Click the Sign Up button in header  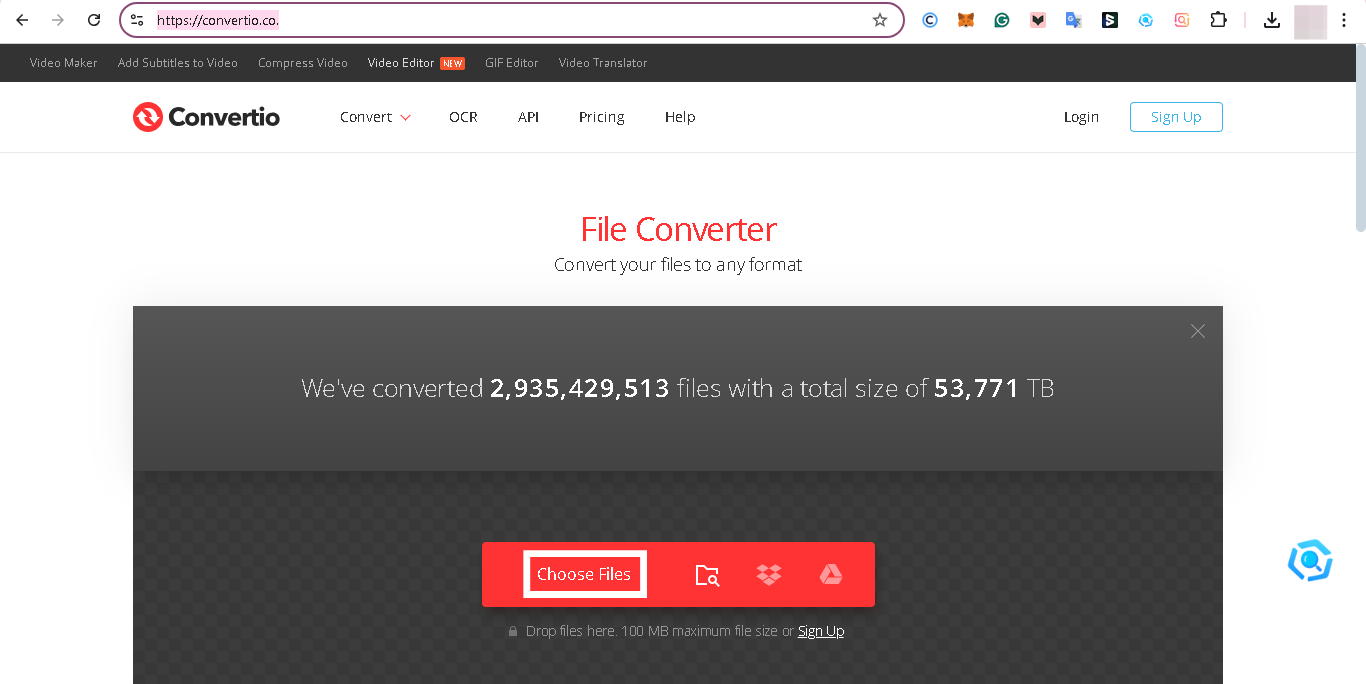(1176, 117)
